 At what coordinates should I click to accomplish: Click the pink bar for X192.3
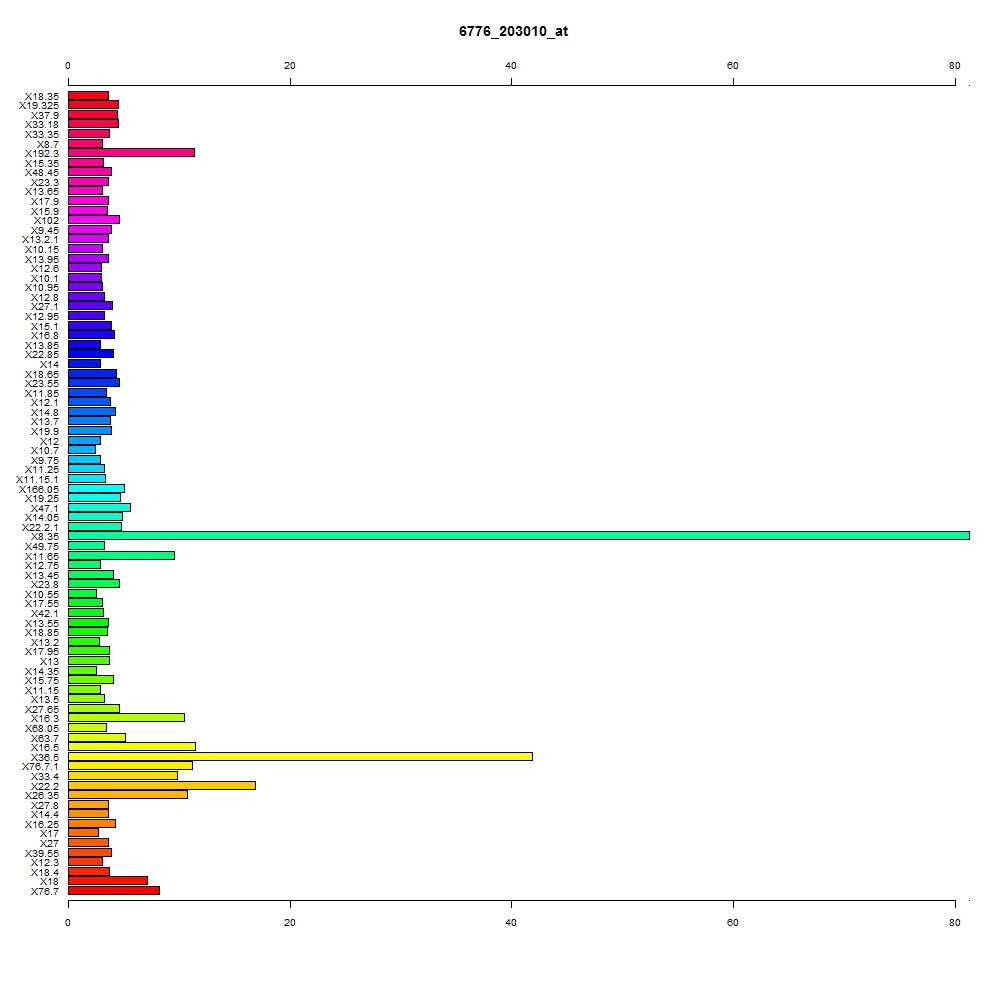(131, 152)
